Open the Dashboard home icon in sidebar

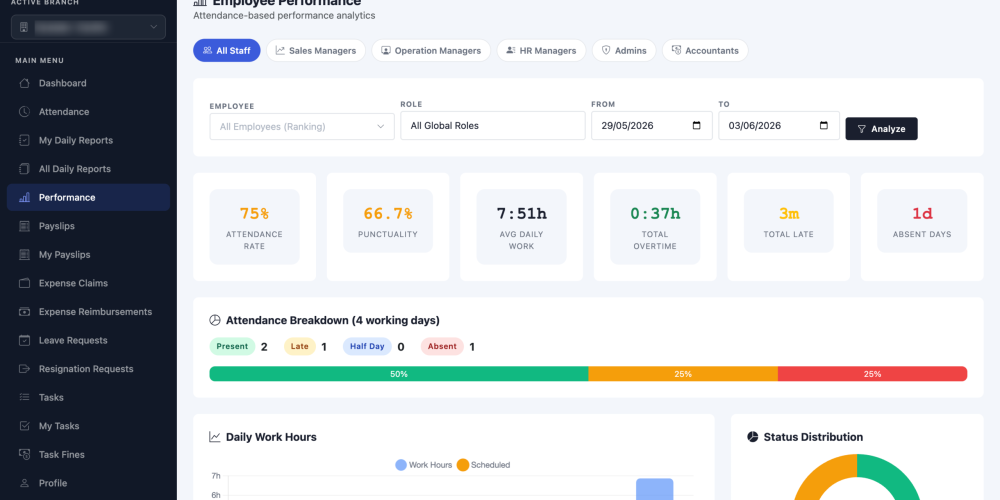pos(24,84)
